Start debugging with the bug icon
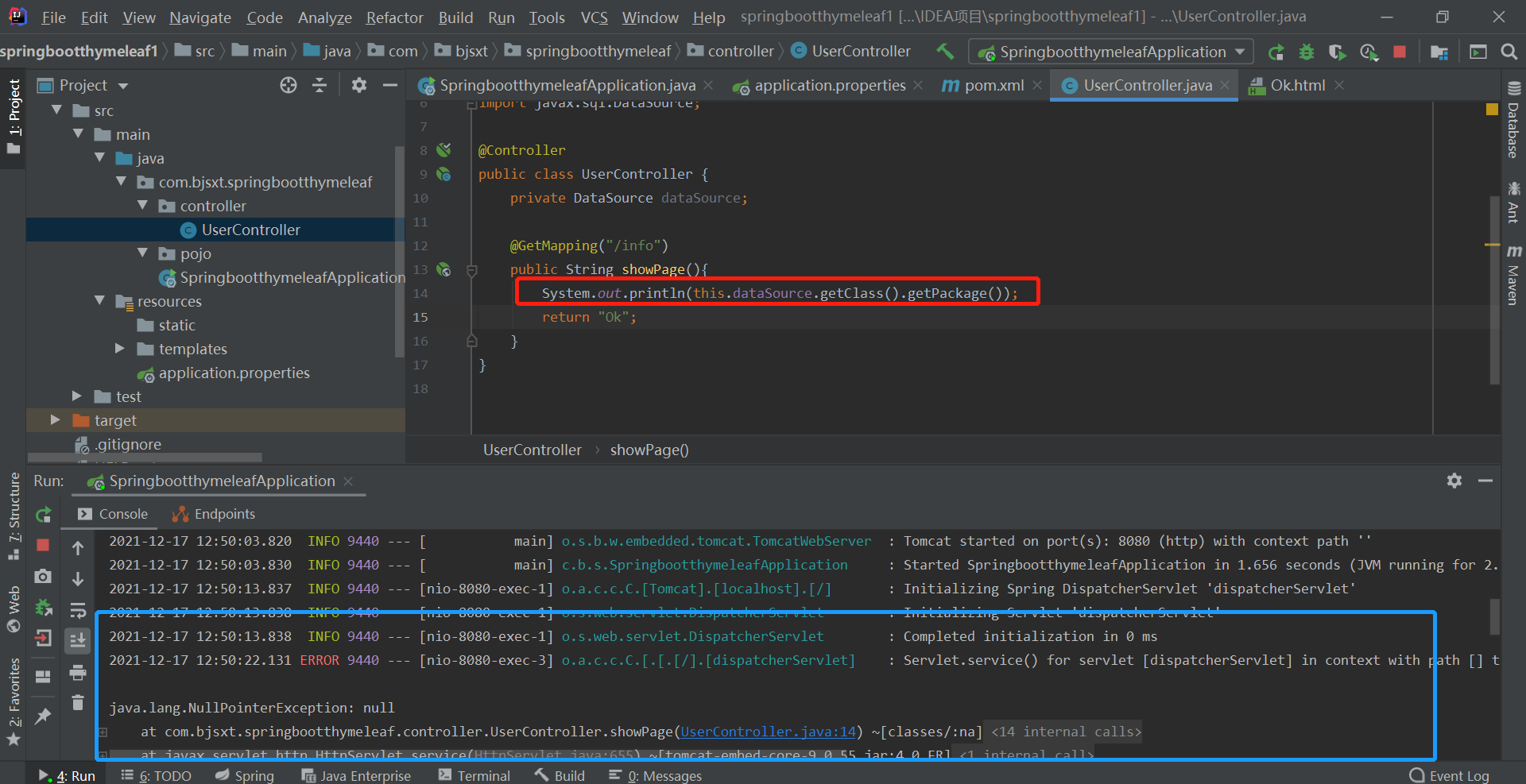 (1307, 52)
